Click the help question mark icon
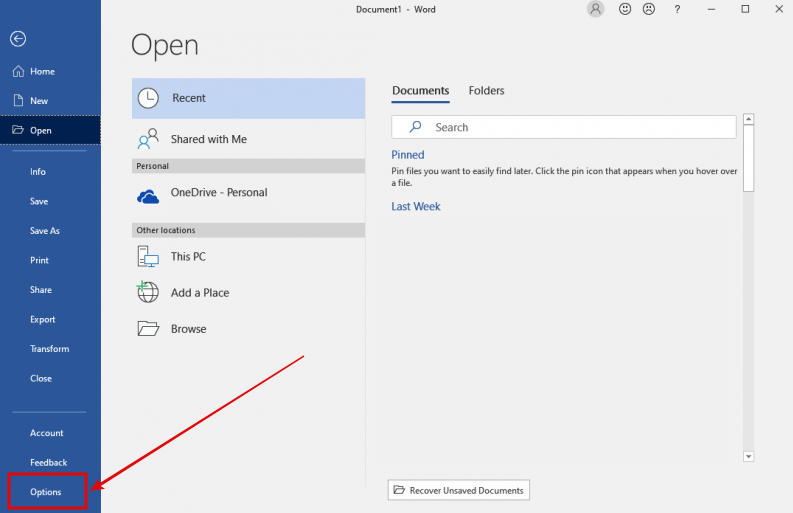 click(677, 9)
